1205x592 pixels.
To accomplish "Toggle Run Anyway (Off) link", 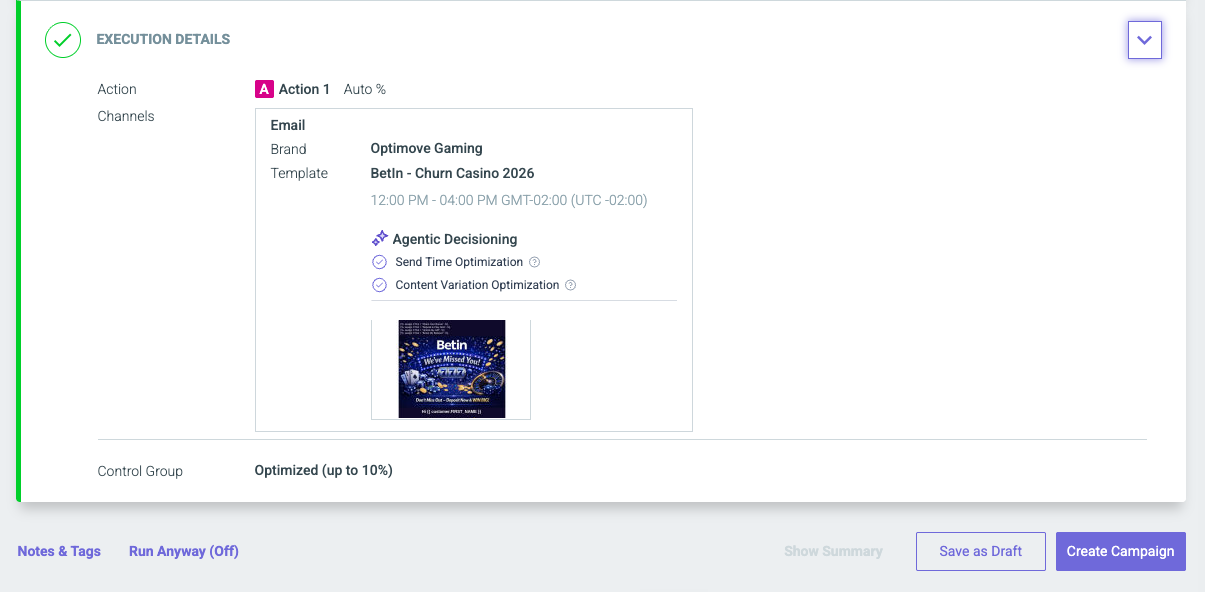I will (x=184, y=551).
